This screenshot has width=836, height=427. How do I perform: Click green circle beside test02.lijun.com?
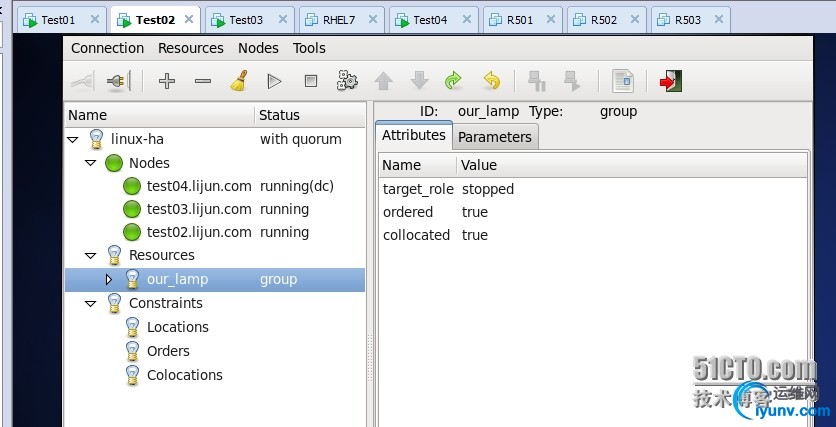click(132, 232)
